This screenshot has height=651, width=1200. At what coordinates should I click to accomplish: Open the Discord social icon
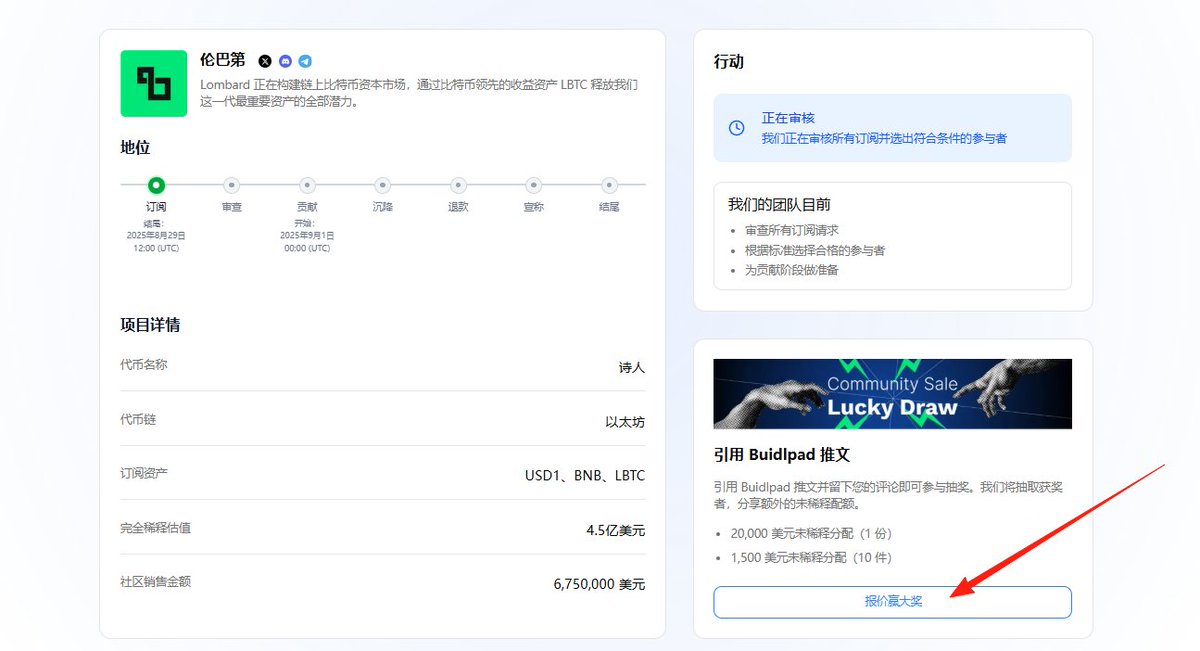pyautogui.click(x=285, y=61)
